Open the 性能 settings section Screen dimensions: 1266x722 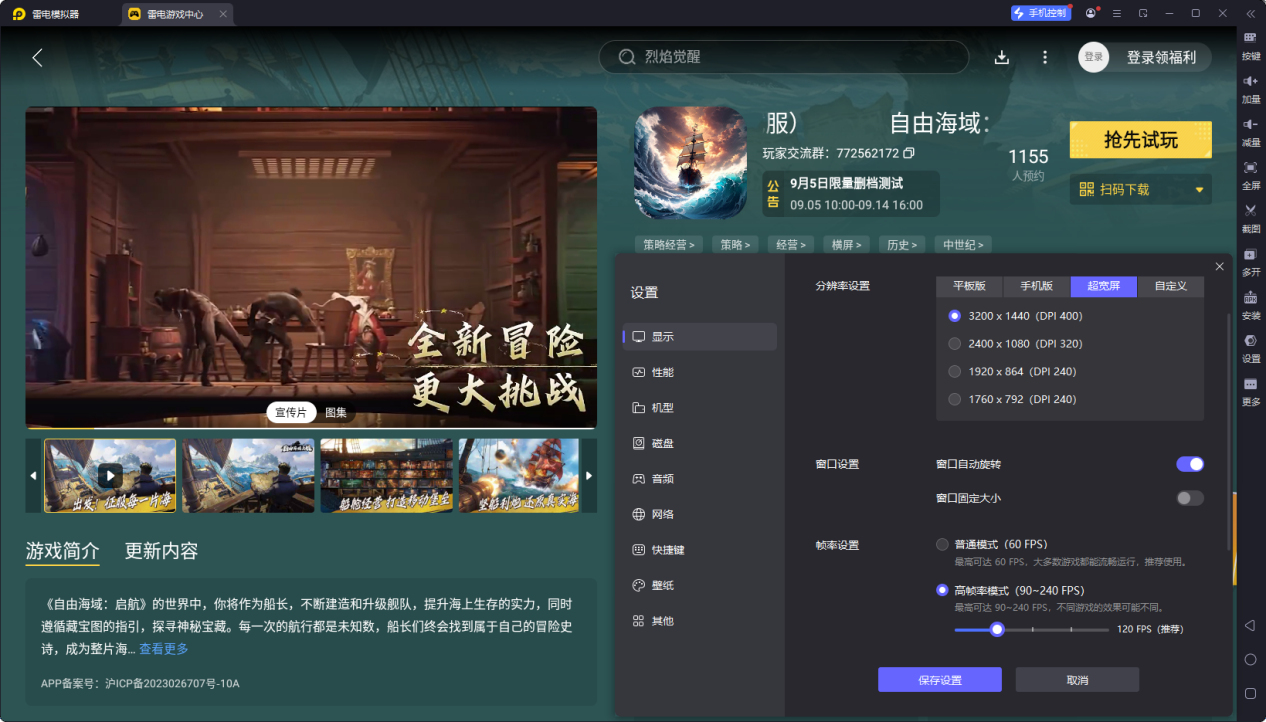pyautogui.click(x=700, y=372)
